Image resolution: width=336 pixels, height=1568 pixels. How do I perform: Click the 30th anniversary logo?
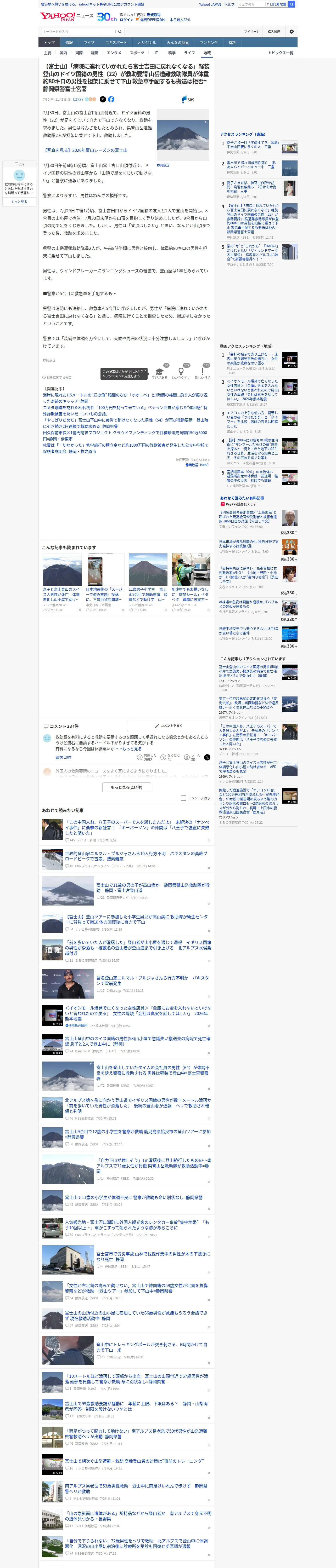click(x=107, y=17)
